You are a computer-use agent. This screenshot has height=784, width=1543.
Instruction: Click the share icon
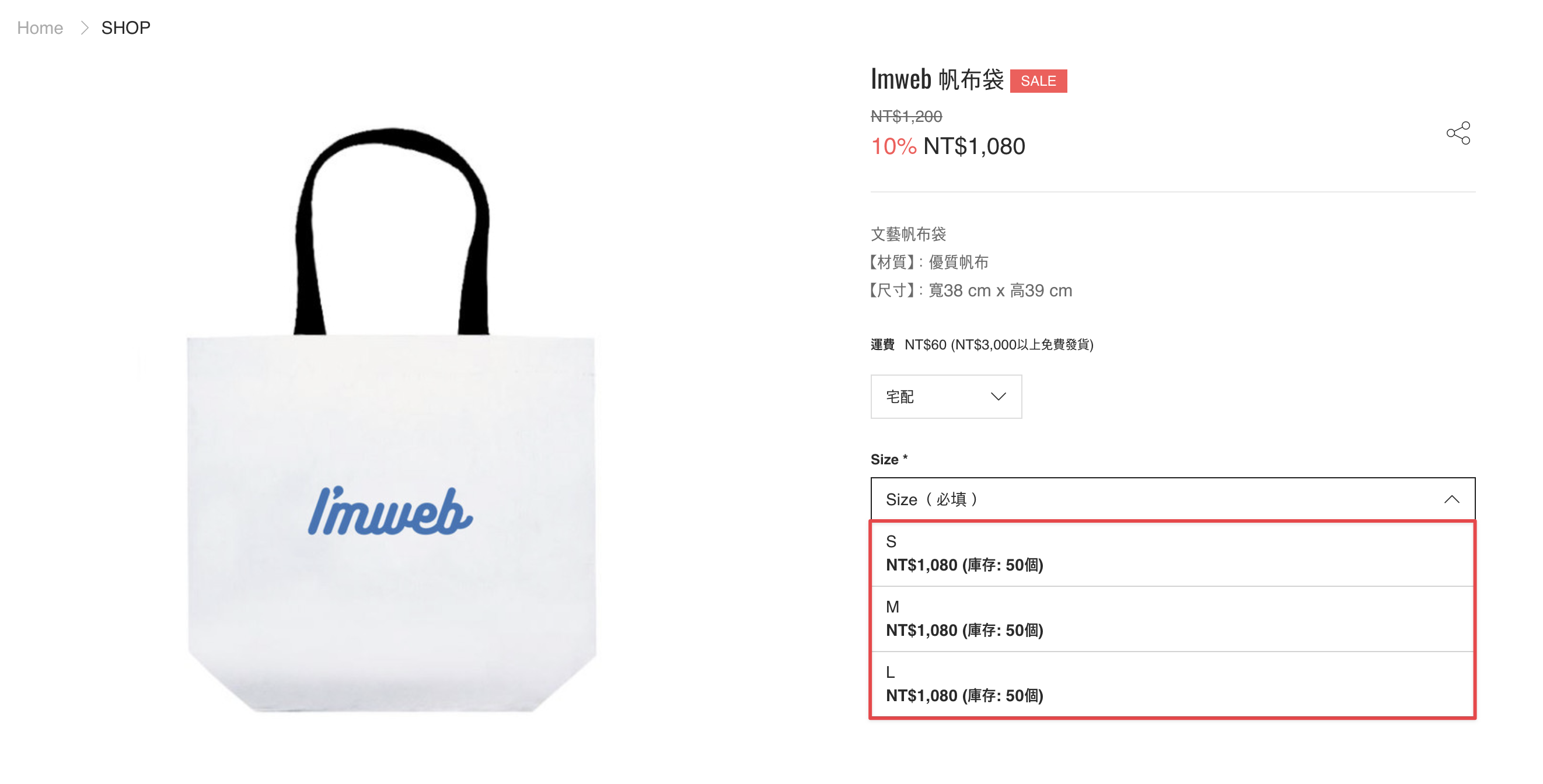coord(1458,133)
